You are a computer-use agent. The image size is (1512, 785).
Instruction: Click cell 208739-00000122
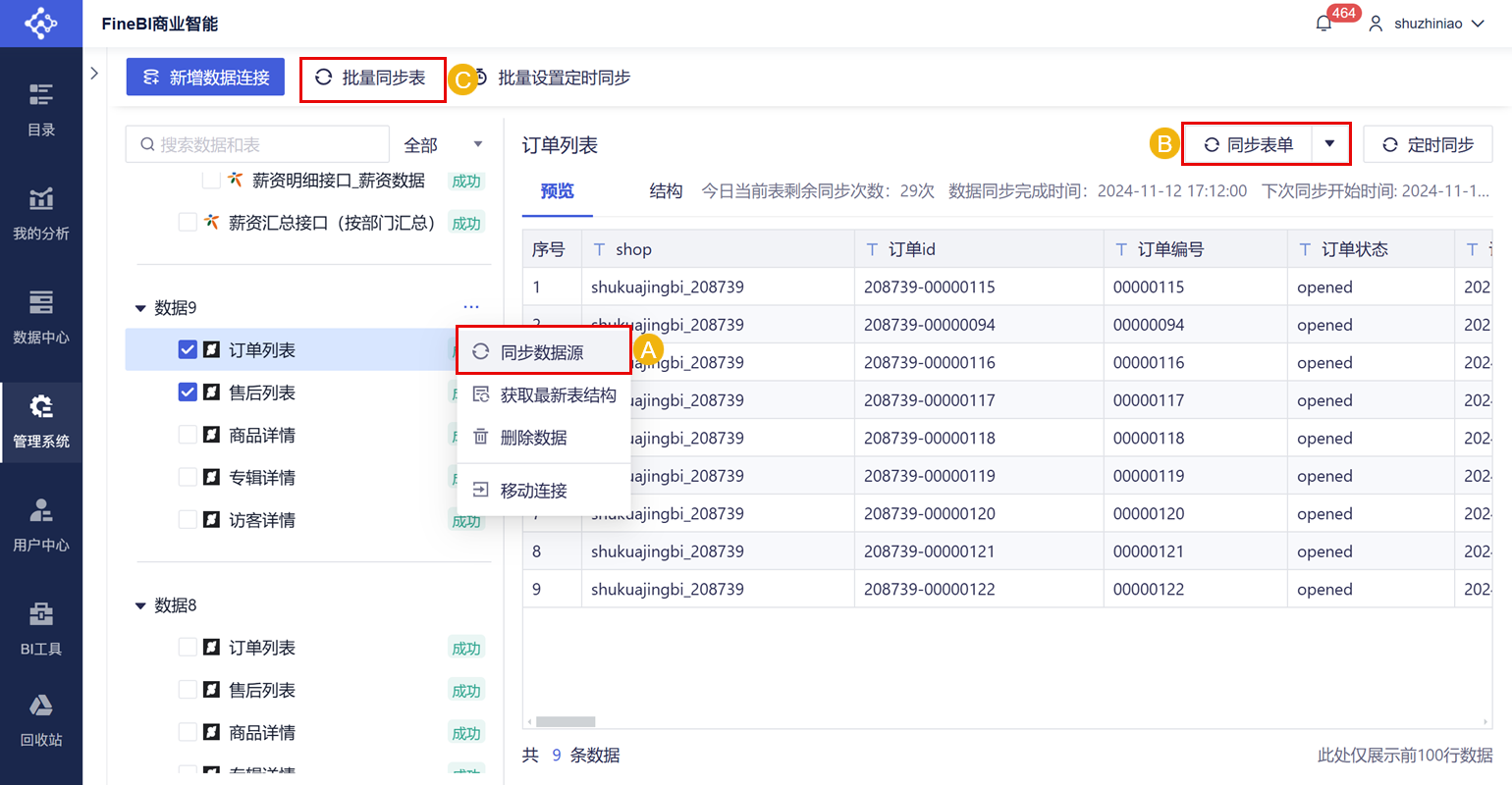click(930, 590)
